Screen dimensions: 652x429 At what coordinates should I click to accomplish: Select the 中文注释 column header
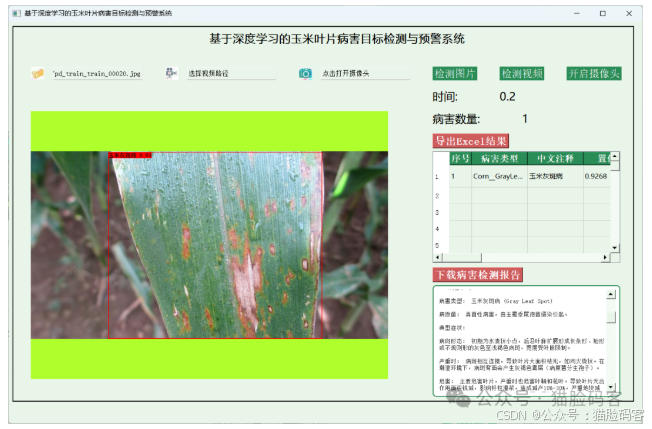coord(556,158)
